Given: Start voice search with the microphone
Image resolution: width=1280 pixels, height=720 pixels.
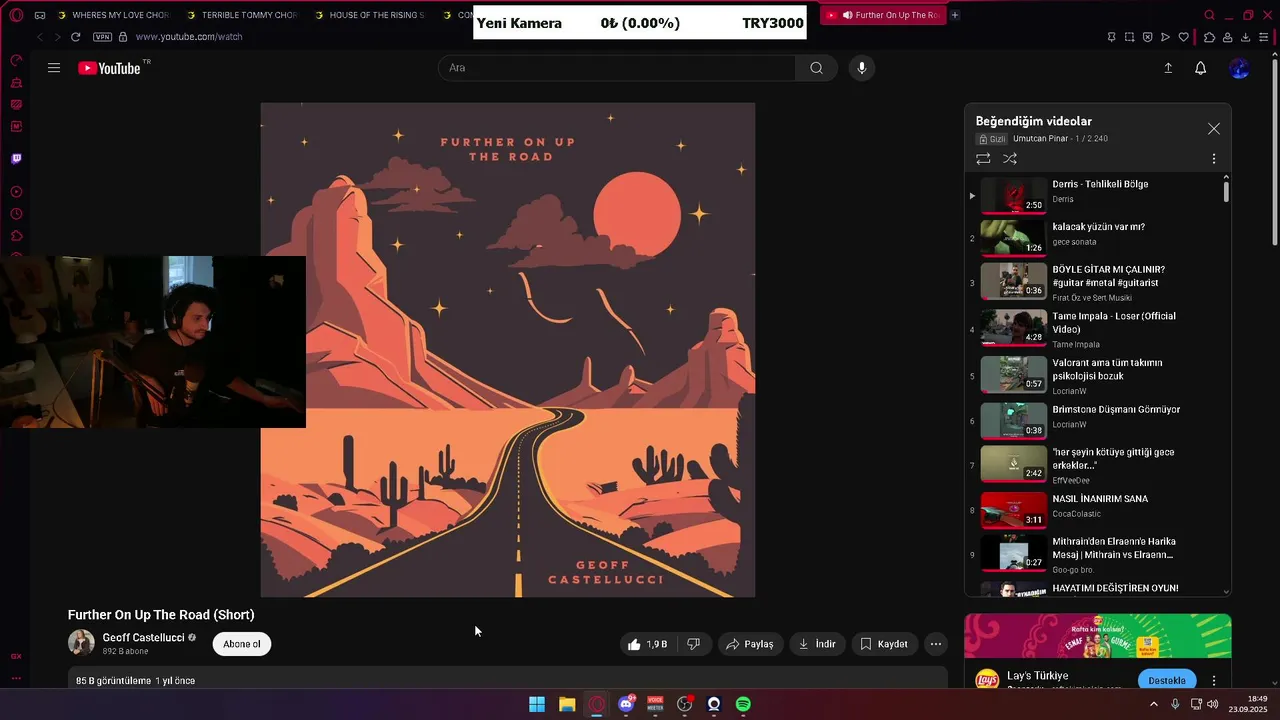Looking at the screenshot, I should pyautogui.click(x=861, y=68).
